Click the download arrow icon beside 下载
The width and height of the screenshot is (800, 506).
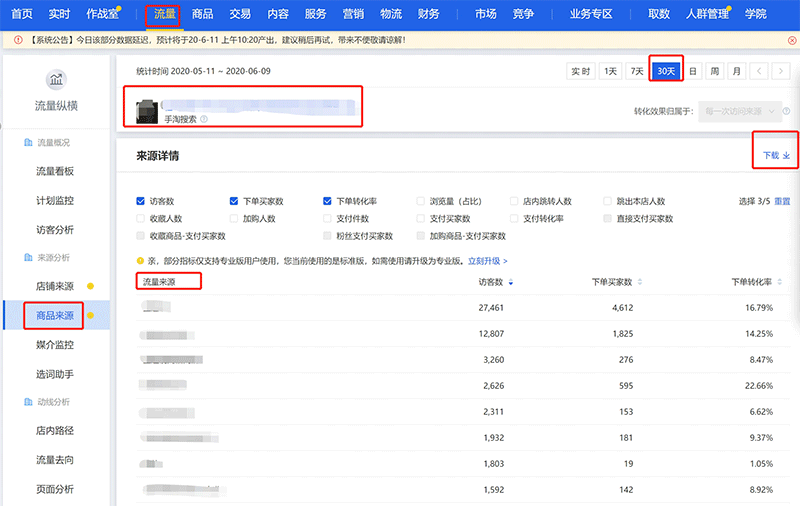786,156
